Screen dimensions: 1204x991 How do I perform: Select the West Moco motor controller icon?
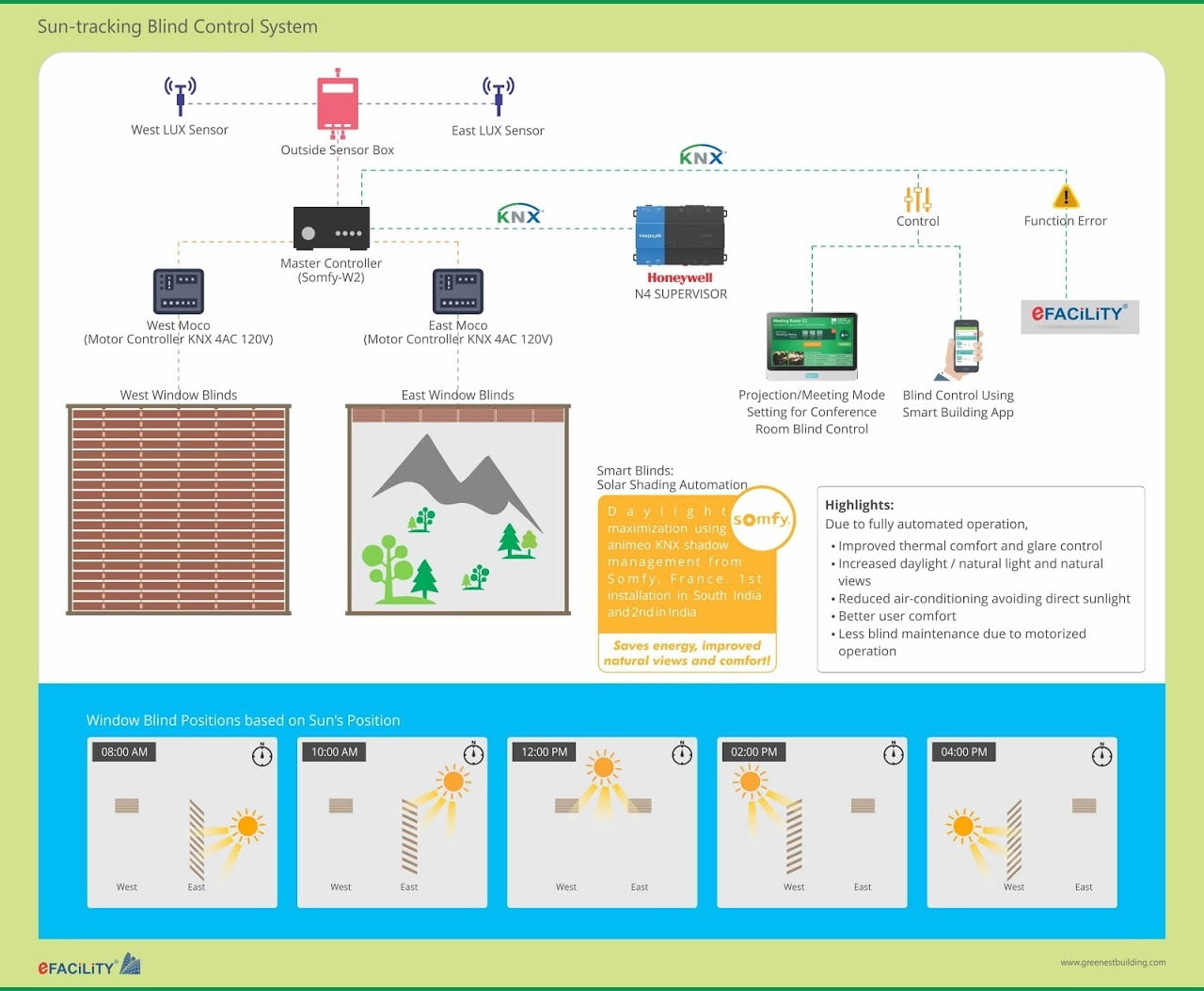pyautogui.click(x=179, y=291)
